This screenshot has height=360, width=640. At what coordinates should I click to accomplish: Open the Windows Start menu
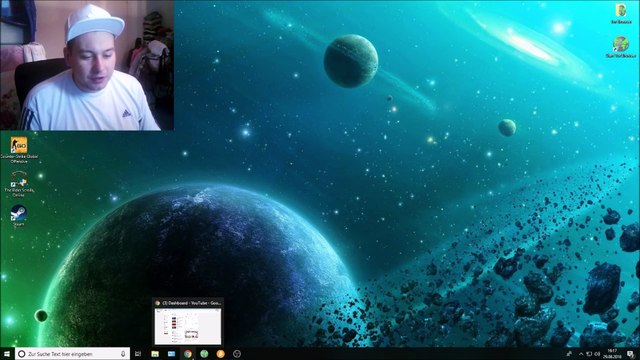coord(7,354)
